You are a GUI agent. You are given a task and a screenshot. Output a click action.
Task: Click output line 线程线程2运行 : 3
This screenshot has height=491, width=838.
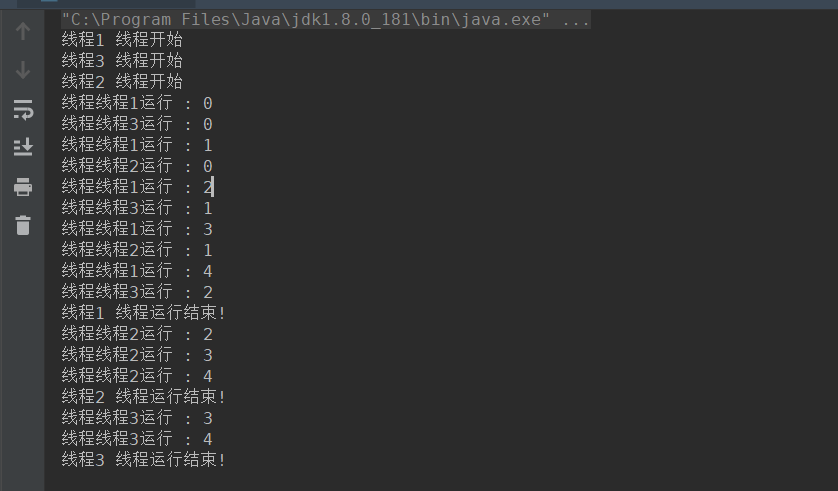coord(137,355)
